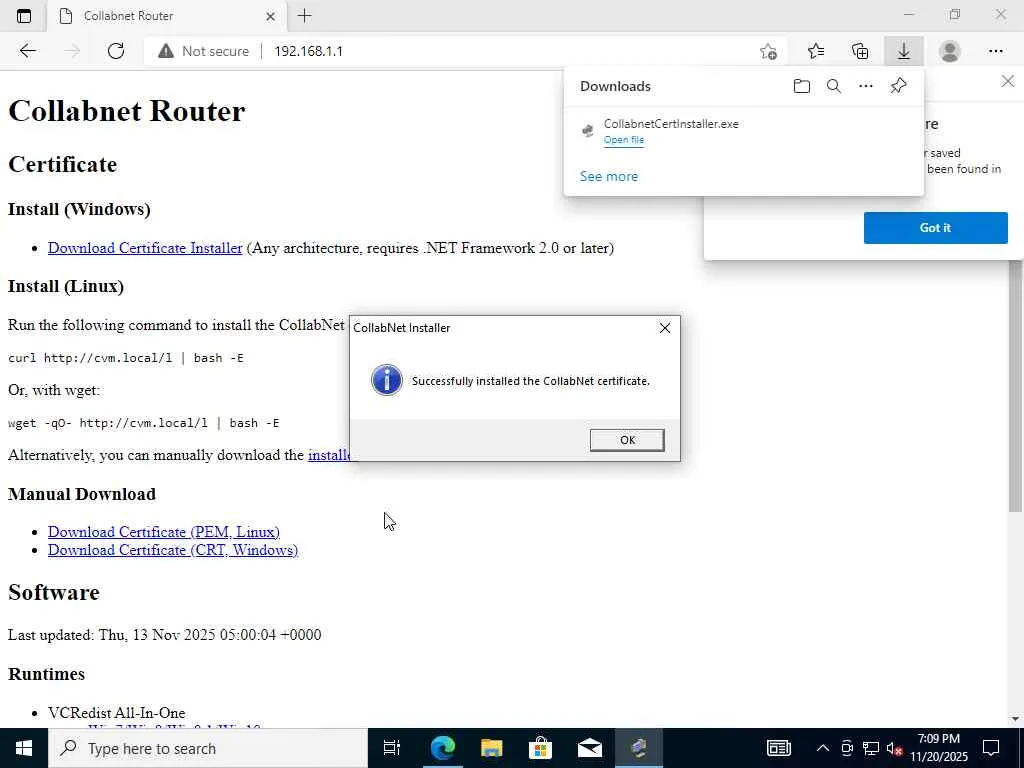Toggle the Downloads toolbar button

click(904, 51)
